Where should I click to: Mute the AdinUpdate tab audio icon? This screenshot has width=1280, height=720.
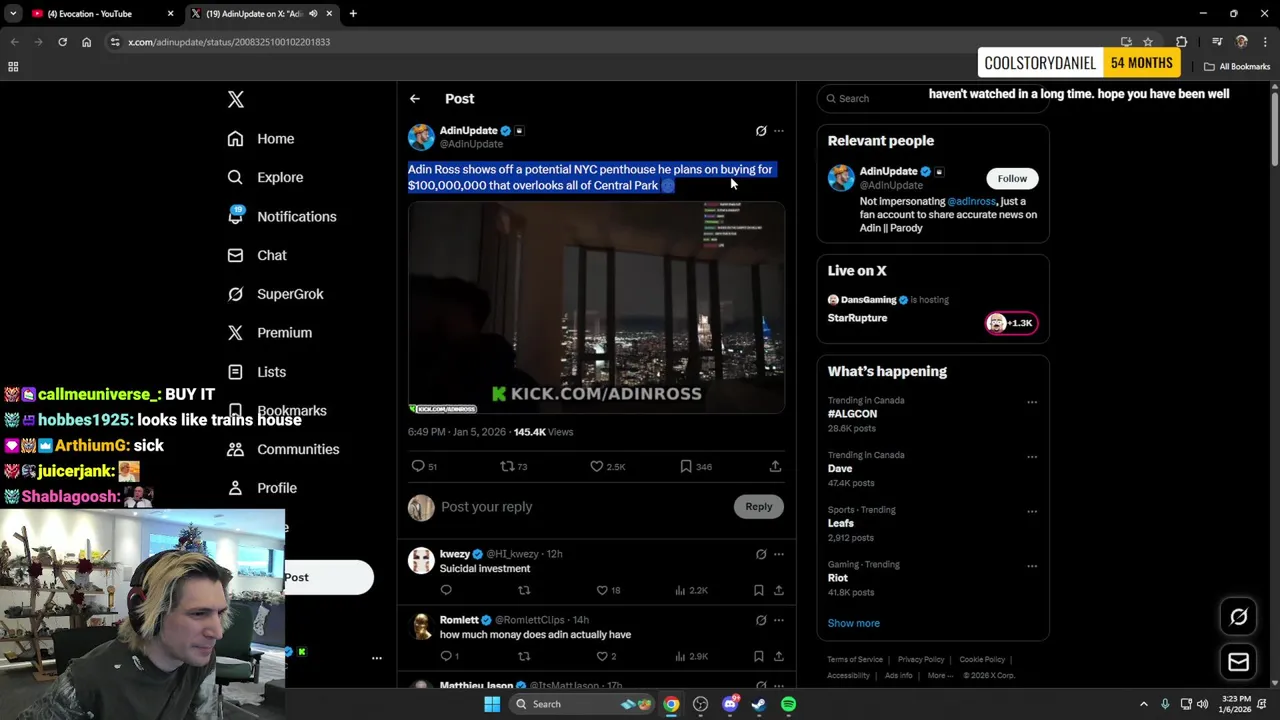point(313,14)
